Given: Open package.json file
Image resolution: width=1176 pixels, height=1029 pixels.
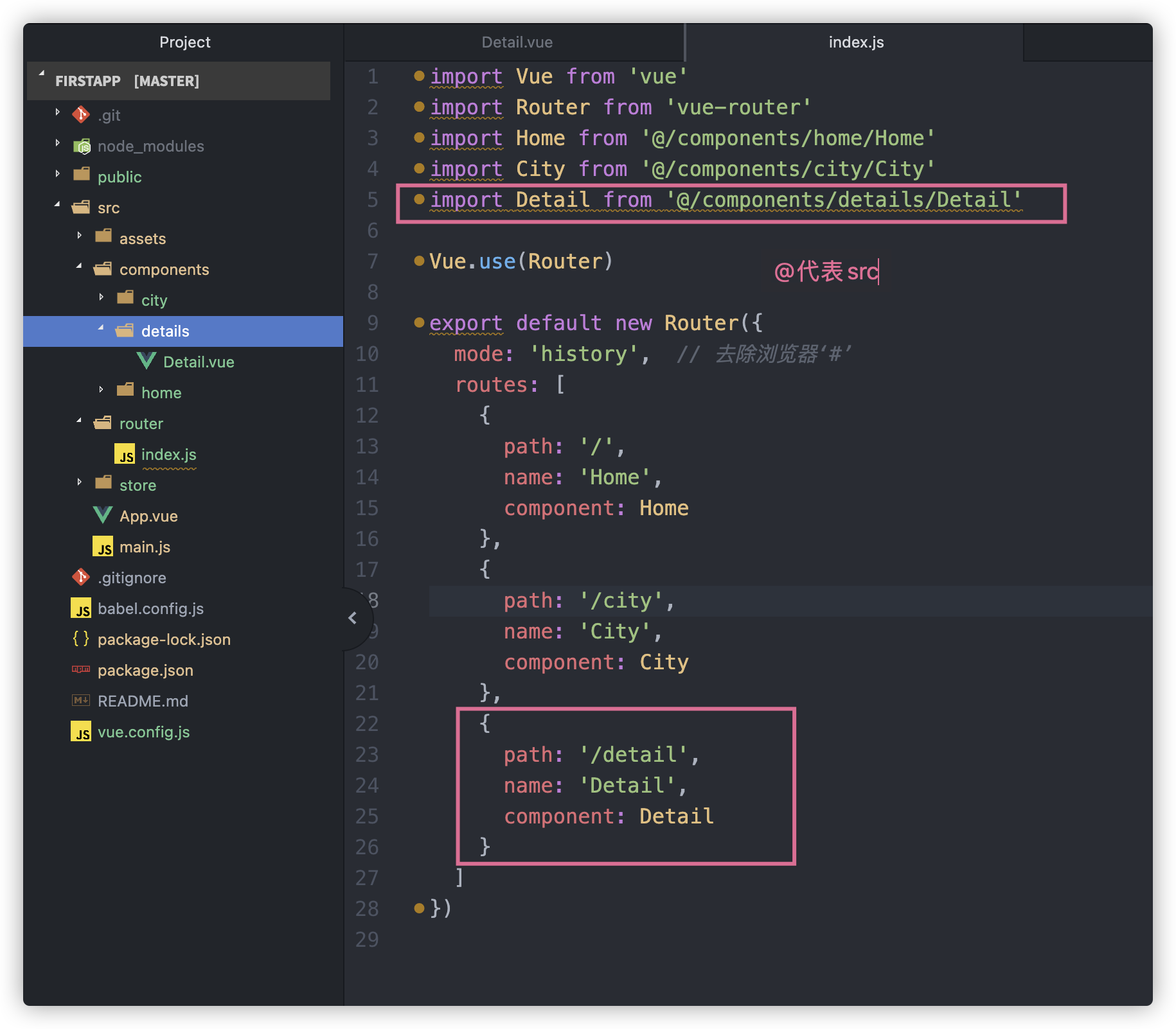Looking at the screenshot, I should (x=145, y=670).
